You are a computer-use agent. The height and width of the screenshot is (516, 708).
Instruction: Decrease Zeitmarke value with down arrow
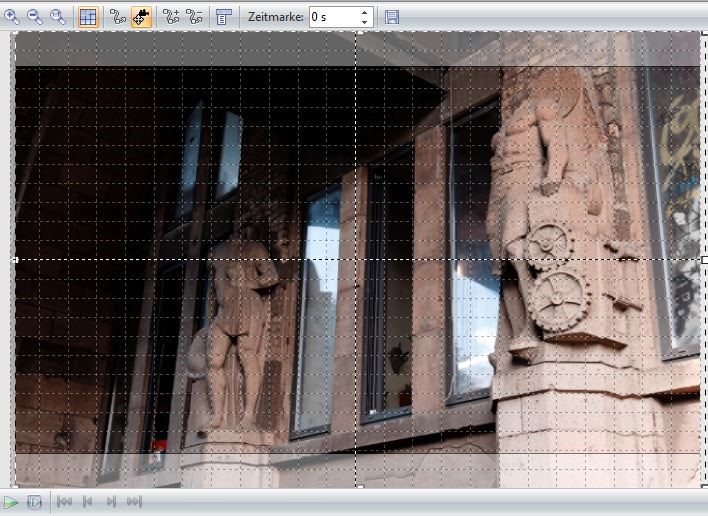365,22
